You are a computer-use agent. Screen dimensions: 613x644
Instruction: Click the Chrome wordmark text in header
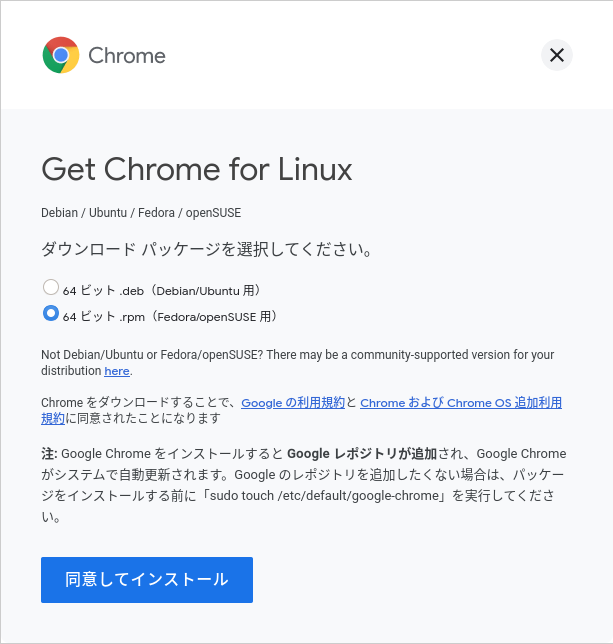127,56
